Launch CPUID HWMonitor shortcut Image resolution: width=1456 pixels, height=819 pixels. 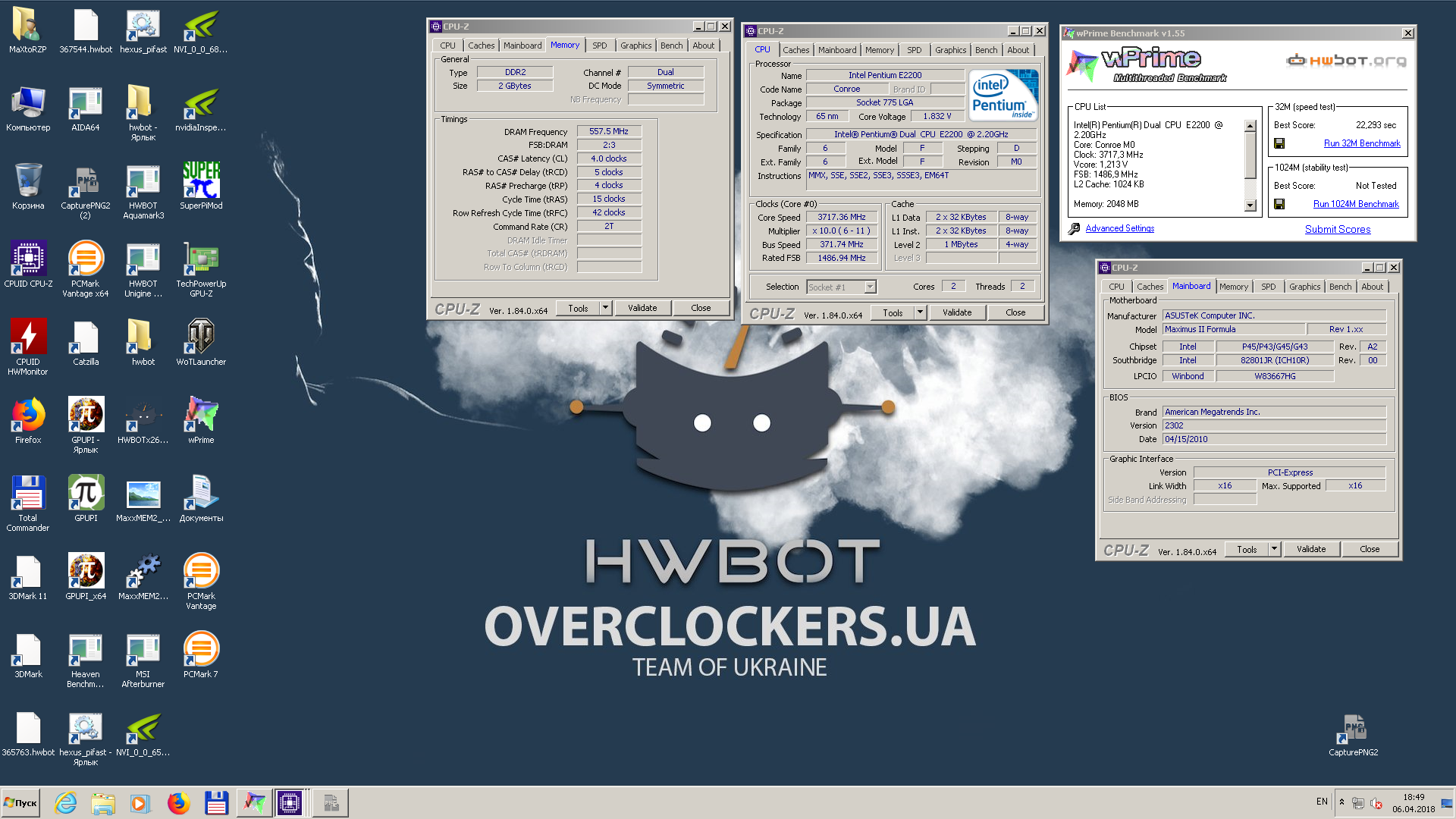point(28,347)
